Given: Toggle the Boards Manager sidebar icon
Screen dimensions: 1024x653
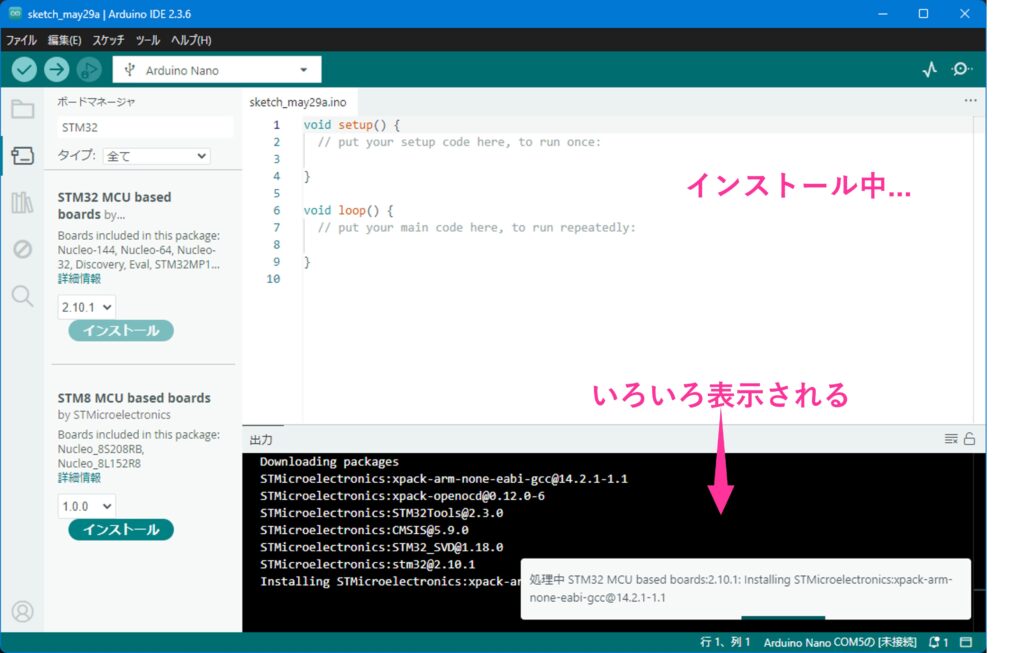Looking at the screenshot, I should (22, 155).
